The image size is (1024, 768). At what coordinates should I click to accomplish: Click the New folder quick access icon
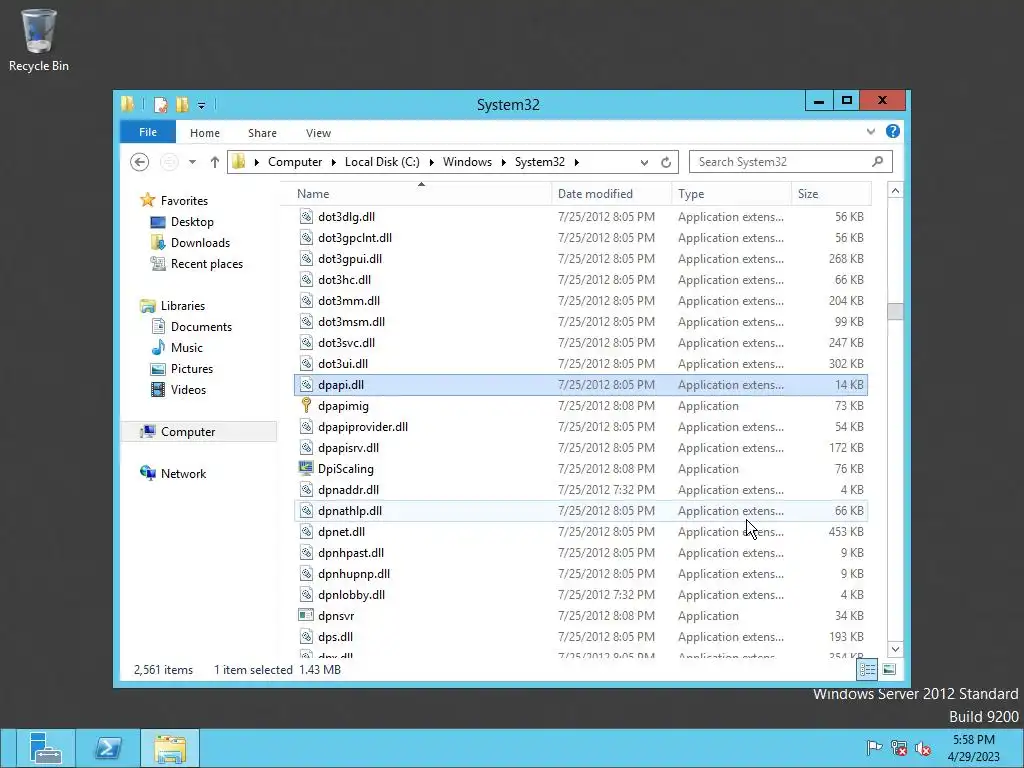182,104
